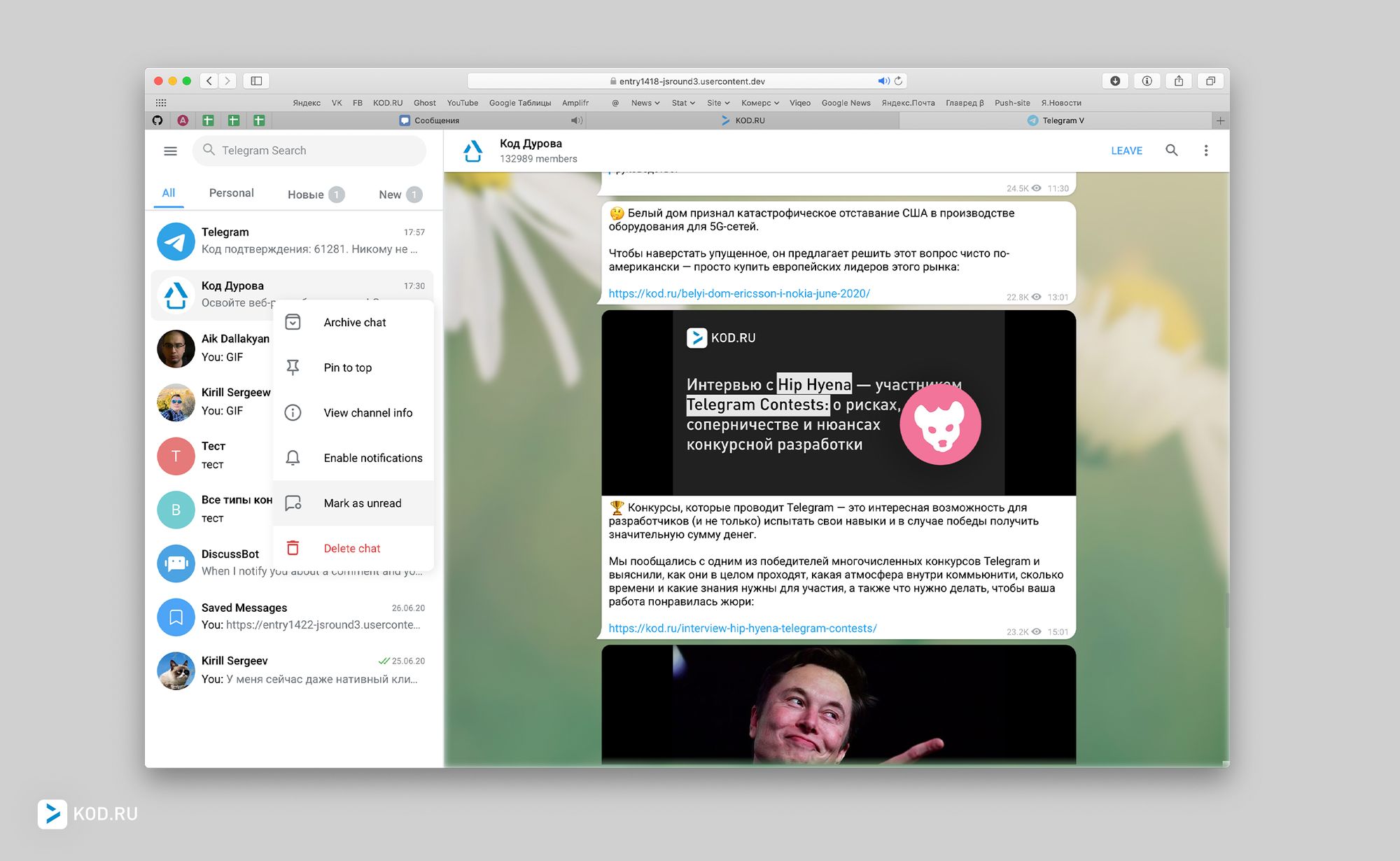Mute the audio on the Сообщения tab
This screenshot has height=861, width=1400.
point(576,120)
